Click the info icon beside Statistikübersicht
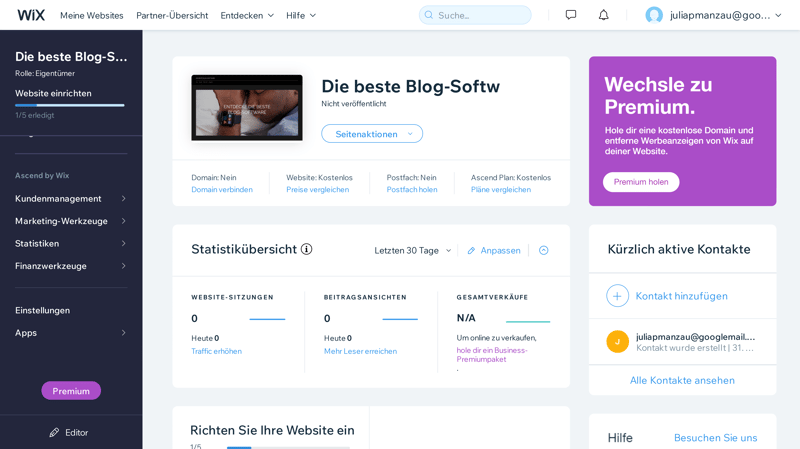The width and height of the screenshot is (800, 449). click(306, 249)
